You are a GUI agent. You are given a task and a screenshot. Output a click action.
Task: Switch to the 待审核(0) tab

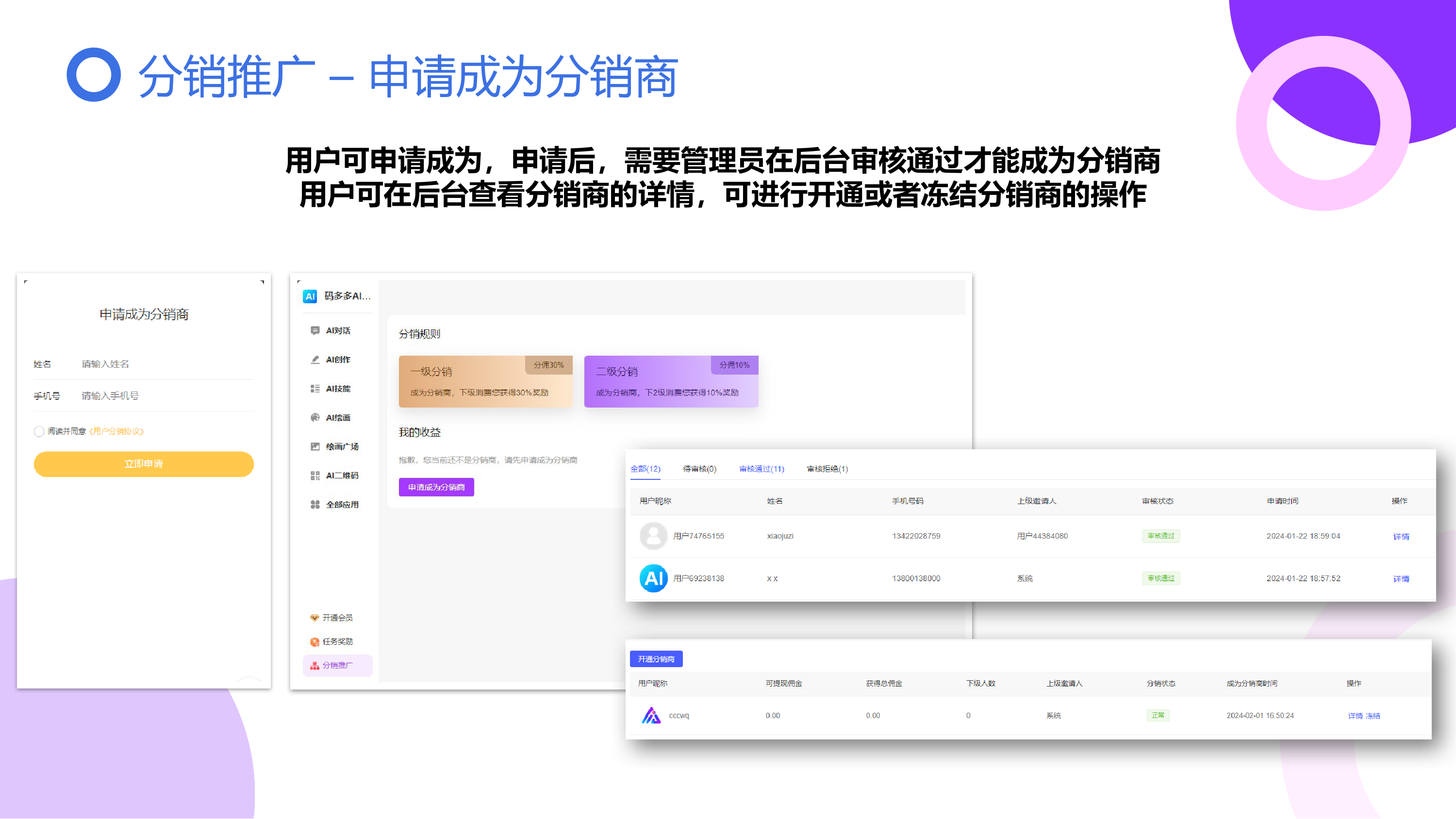point(699,469)
